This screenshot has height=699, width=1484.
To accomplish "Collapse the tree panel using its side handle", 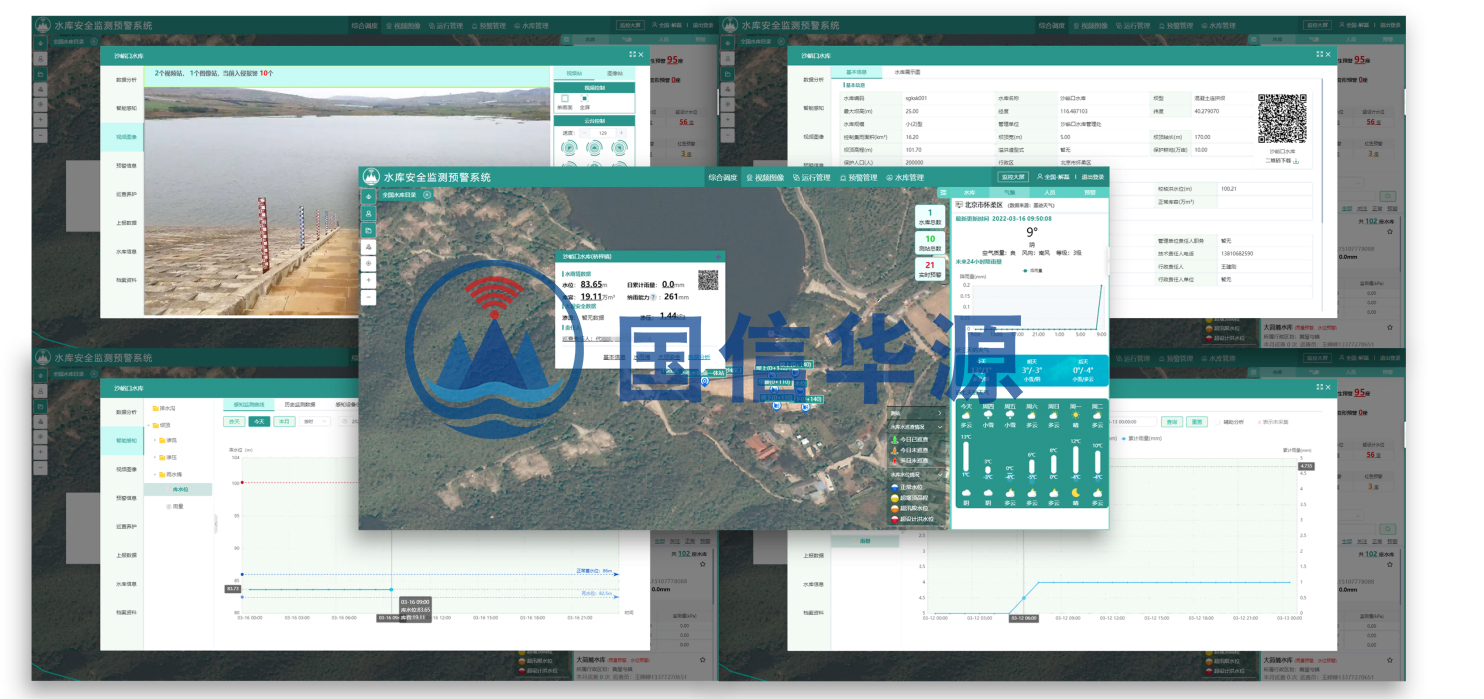I will click(x=215, y=524).
